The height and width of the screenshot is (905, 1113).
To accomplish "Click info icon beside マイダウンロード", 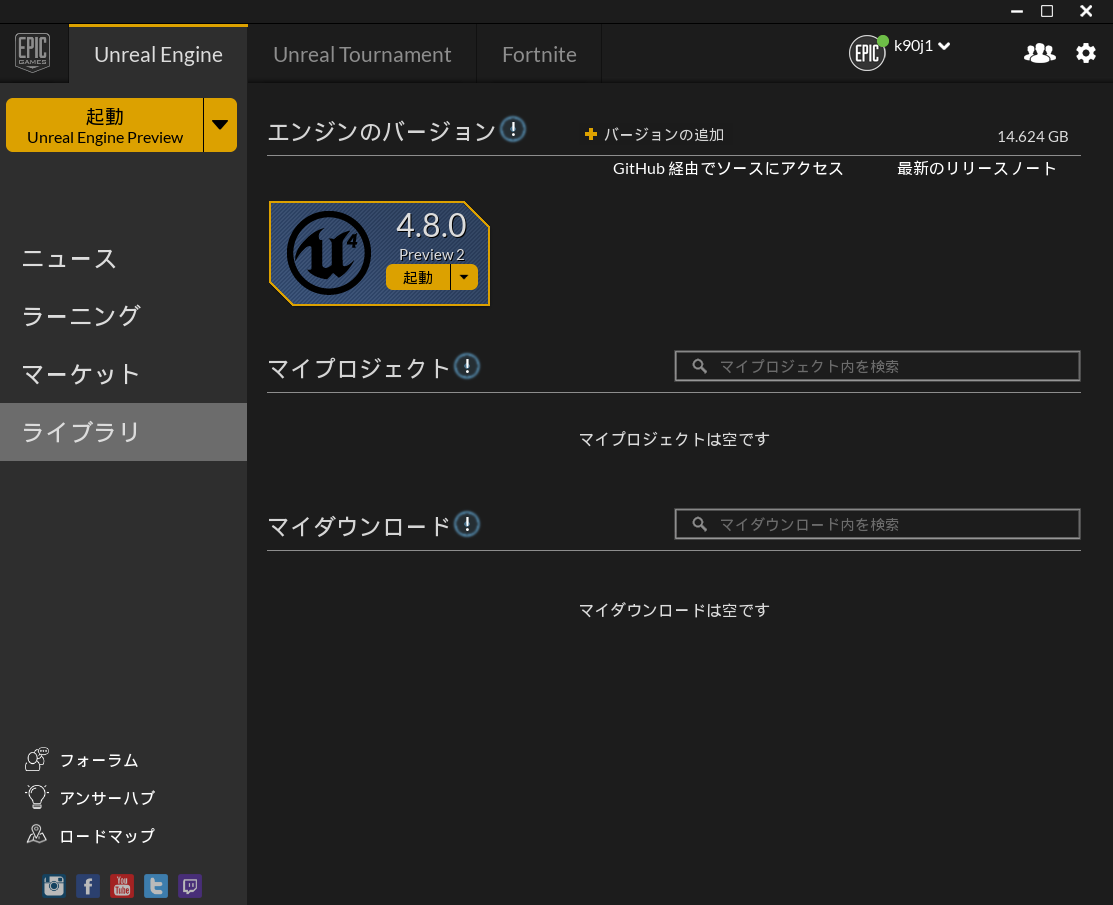I will pyautogui.click(x=466, y=525).
